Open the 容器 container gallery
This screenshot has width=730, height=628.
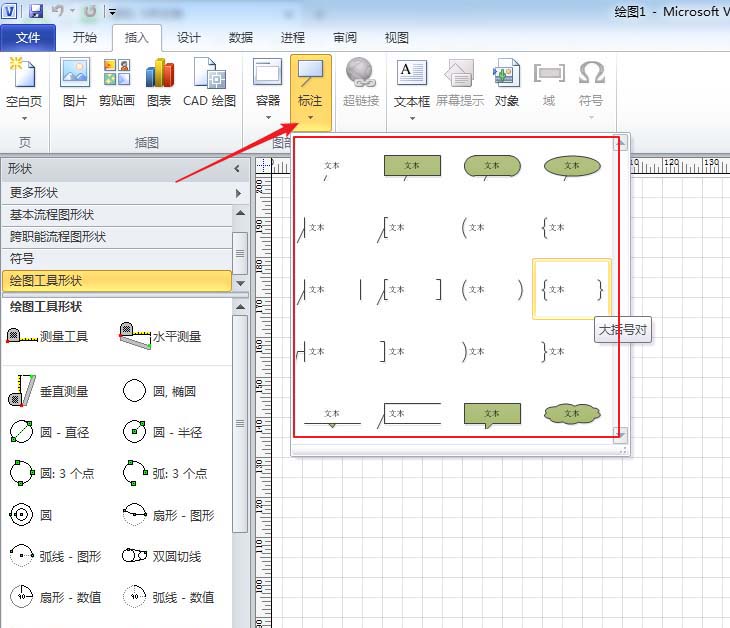pos(268,88)
